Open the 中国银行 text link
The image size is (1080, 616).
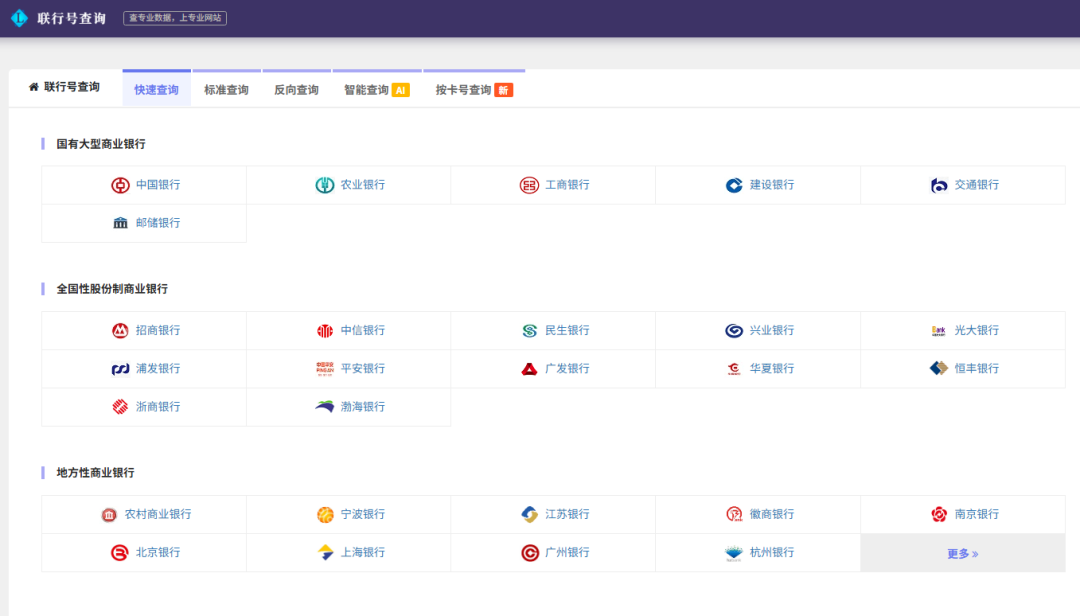click(x=158, y=185)
